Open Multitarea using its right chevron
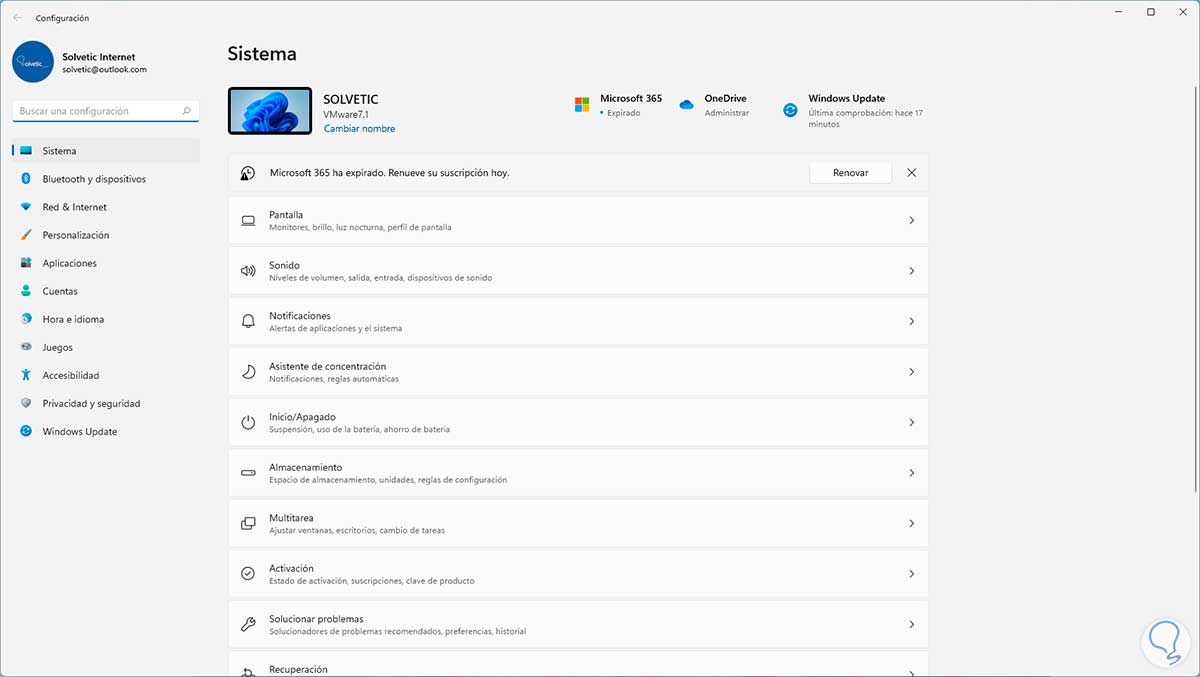Screen dimensions: 1200x677 pos(911,523)
